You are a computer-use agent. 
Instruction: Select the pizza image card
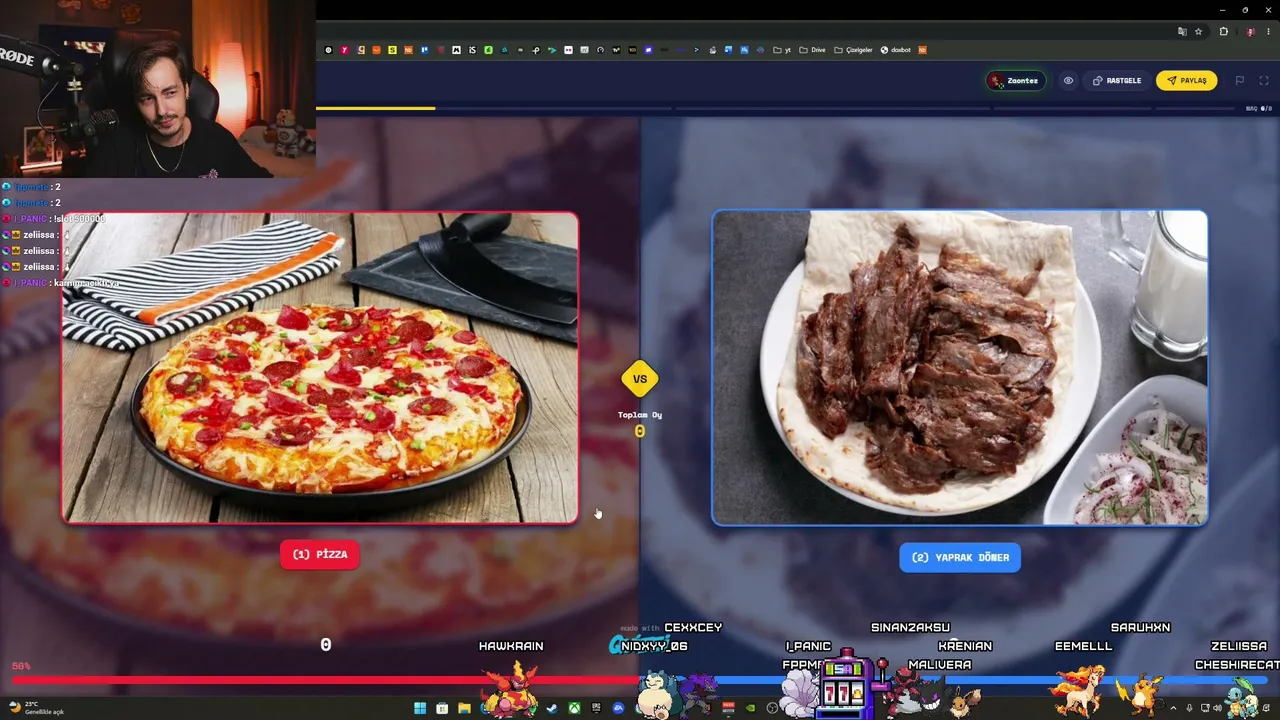[320, 367]
